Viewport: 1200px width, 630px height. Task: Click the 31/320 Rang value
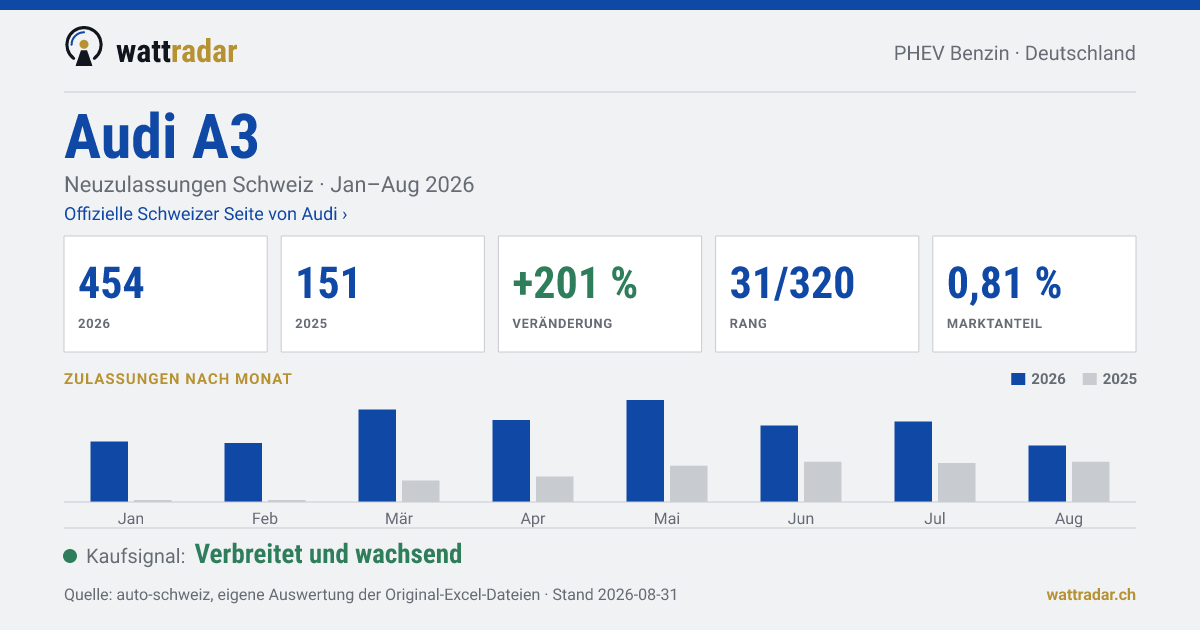pos(792,284)
